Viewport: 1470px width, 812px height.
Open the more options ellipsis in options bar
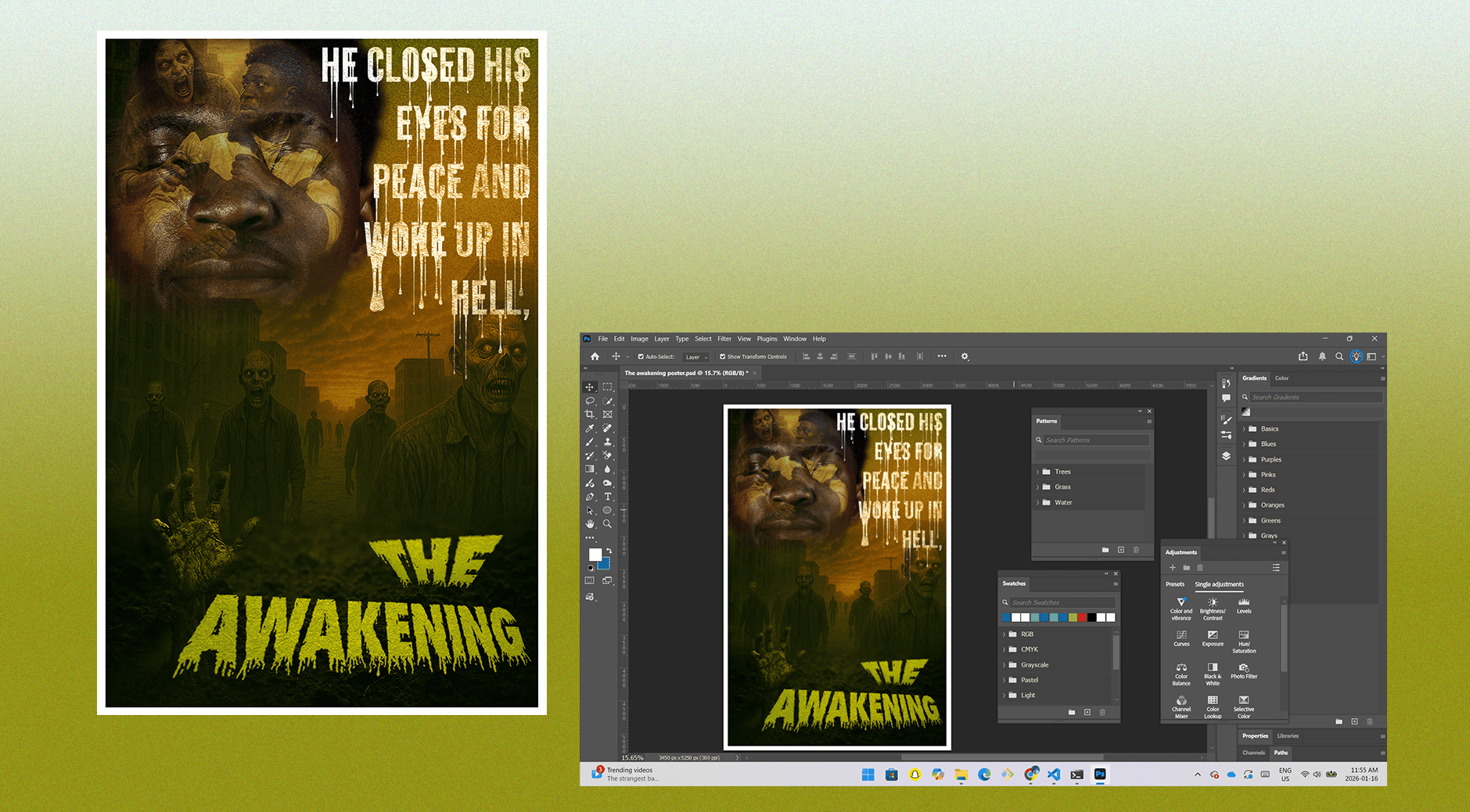(942, 357)
